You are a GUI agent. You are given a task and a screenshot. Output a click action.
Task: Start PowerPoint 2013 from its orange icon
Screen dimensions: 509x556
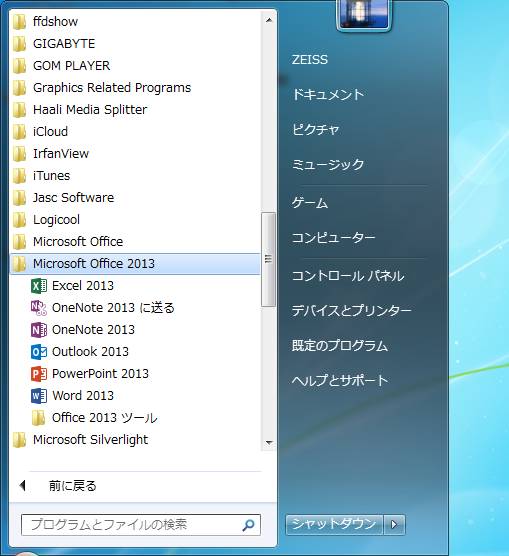(x=39, y=374)
